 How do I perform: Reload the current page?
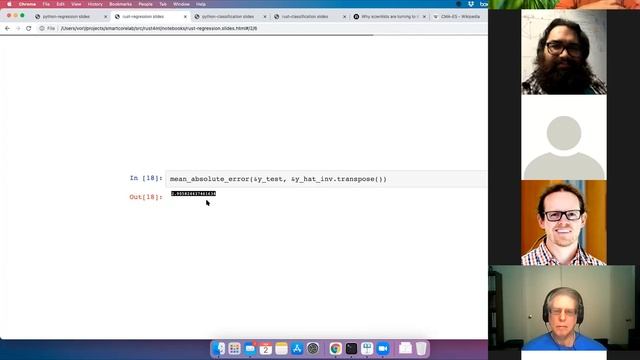(x=29, y=29)
